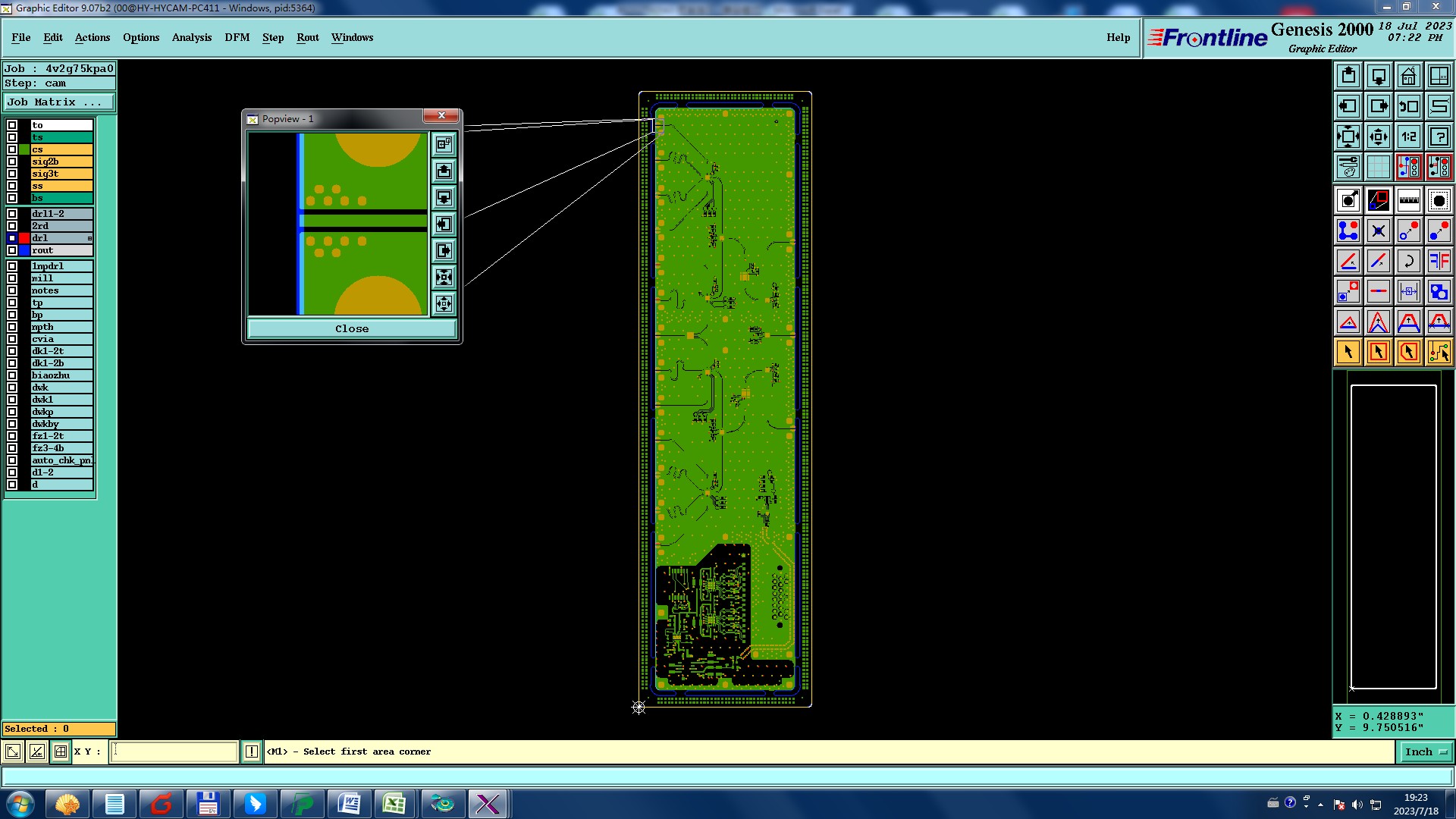Toggle the grid display icon

(x=1378, y=167)
